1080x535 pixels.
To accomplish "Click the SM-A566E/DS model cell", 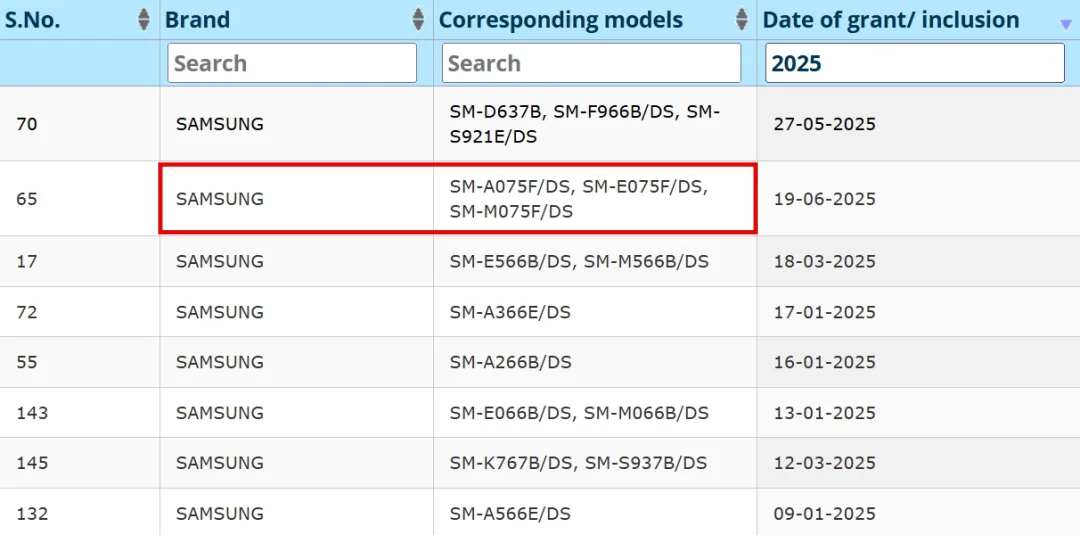I will click(595, 512).
